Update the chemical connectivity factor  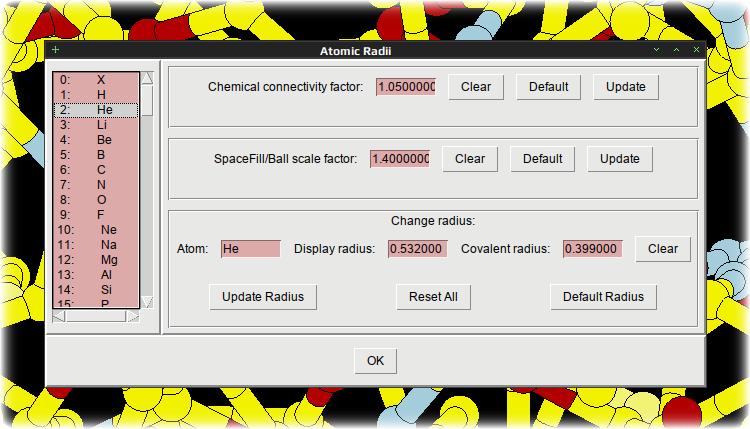(626, 87)
